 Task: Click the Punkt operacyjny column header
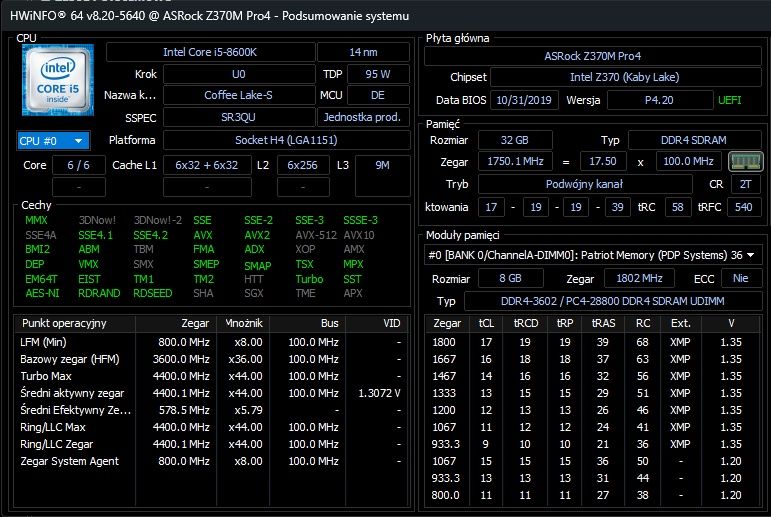pos(75,323)
